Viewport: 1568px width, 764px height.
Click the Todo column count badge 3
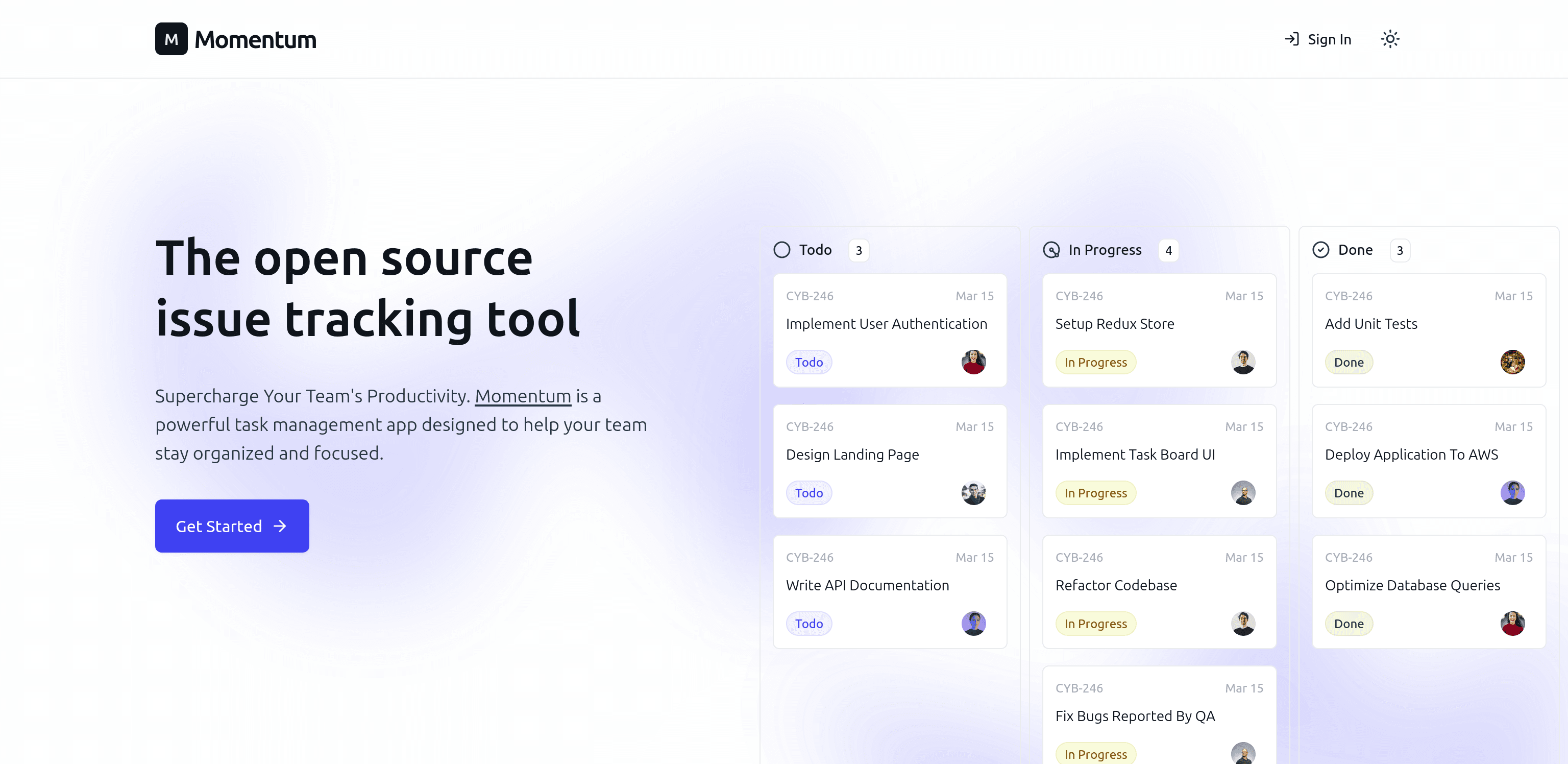point(859,250)
